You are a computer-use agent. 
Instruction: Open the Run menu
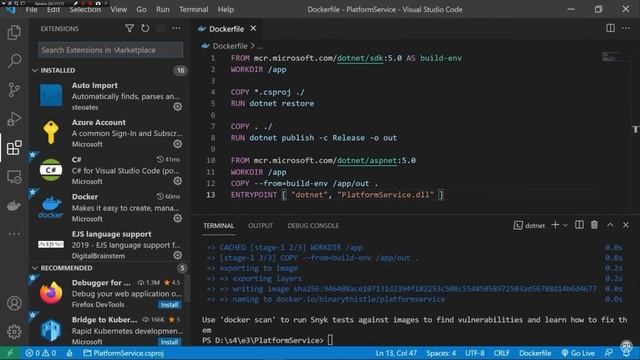(x=162, y=9)
